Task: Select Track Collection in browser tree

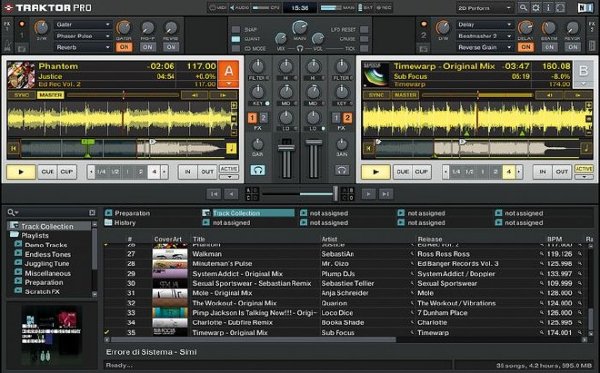Action: point(47,226)
